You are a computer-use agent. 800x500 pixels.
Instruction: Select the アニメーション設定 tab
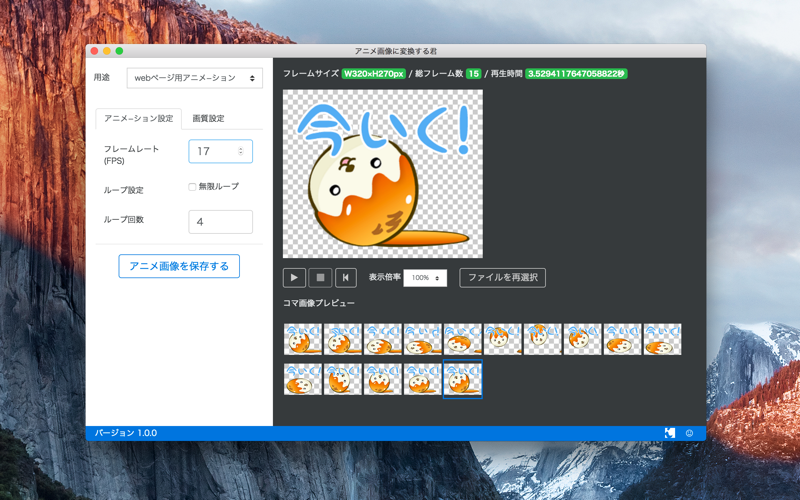139,118
